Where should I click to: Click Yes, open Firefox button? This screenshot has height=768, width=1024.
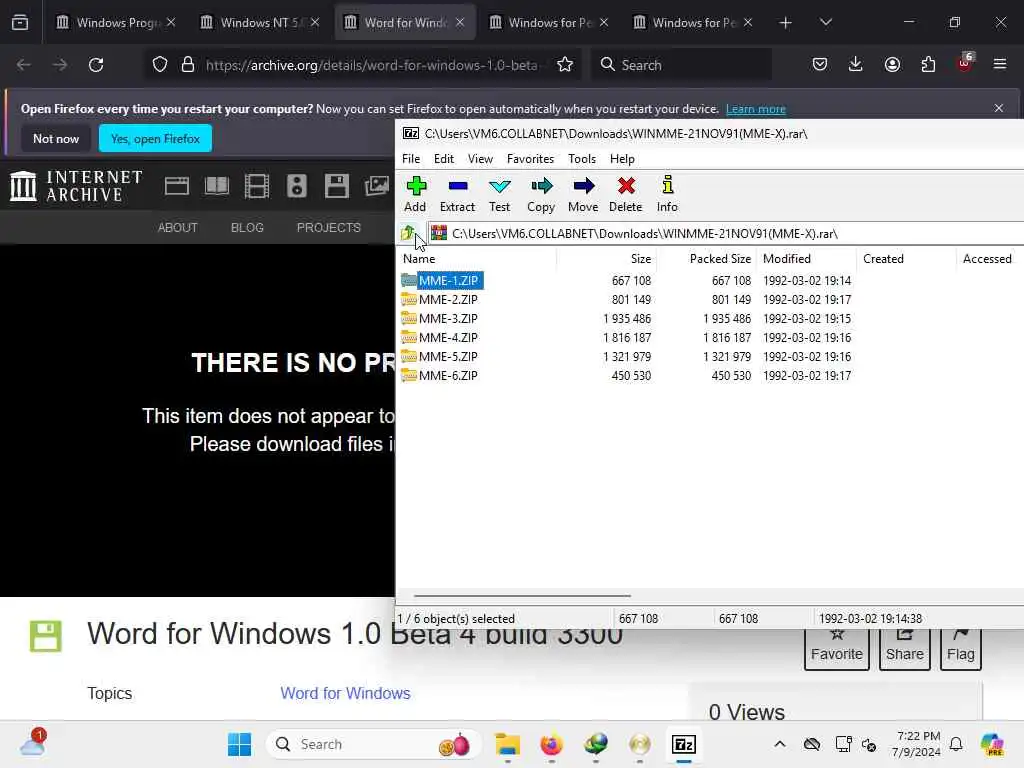tap(155, 138)
